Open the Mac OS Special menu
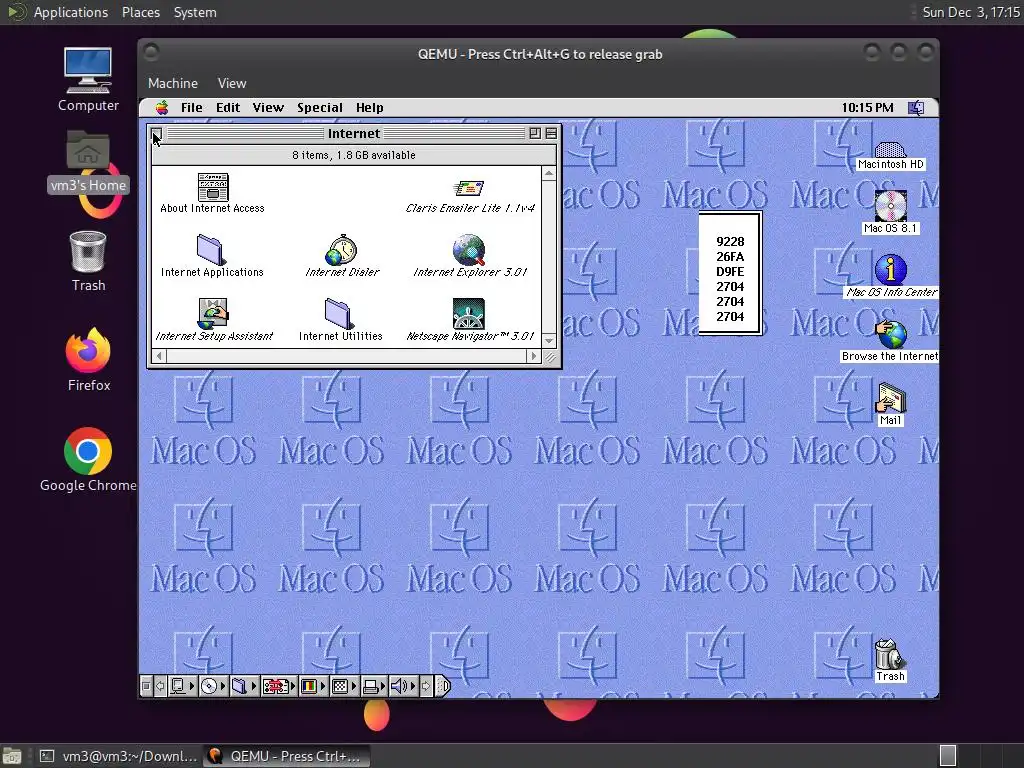This screenshot has height=768, width=1024. pyautogui.click(x=320, y=108)
